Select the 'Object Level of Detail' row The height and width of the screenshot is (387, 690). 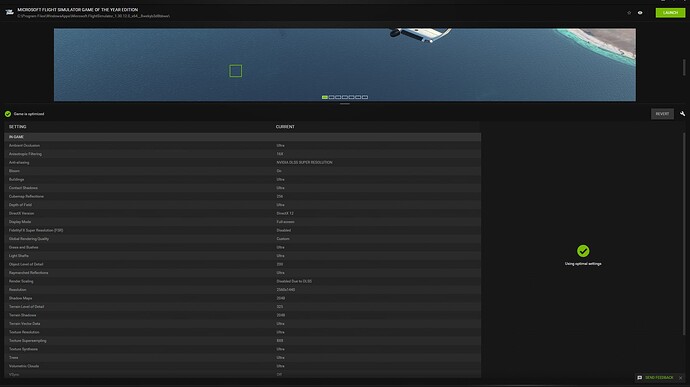pos(242,264)
